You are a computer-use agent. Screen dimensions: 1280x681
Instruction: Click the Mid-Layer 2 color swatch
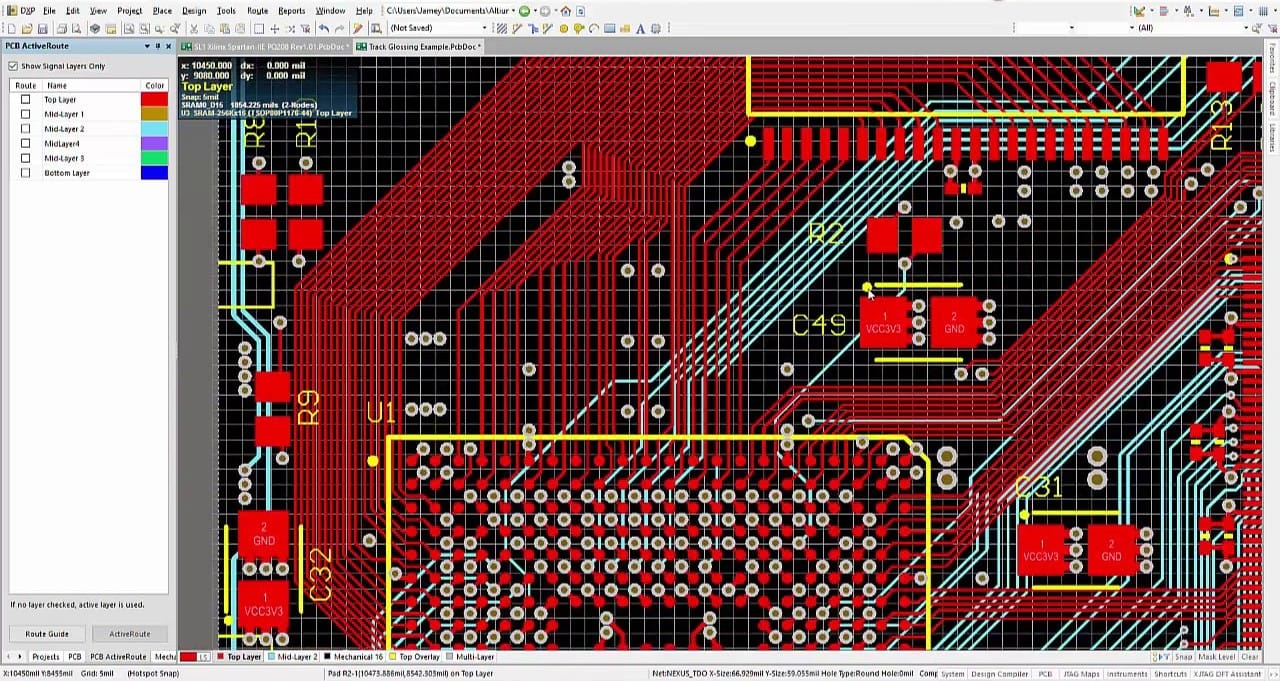coord(154,128)
